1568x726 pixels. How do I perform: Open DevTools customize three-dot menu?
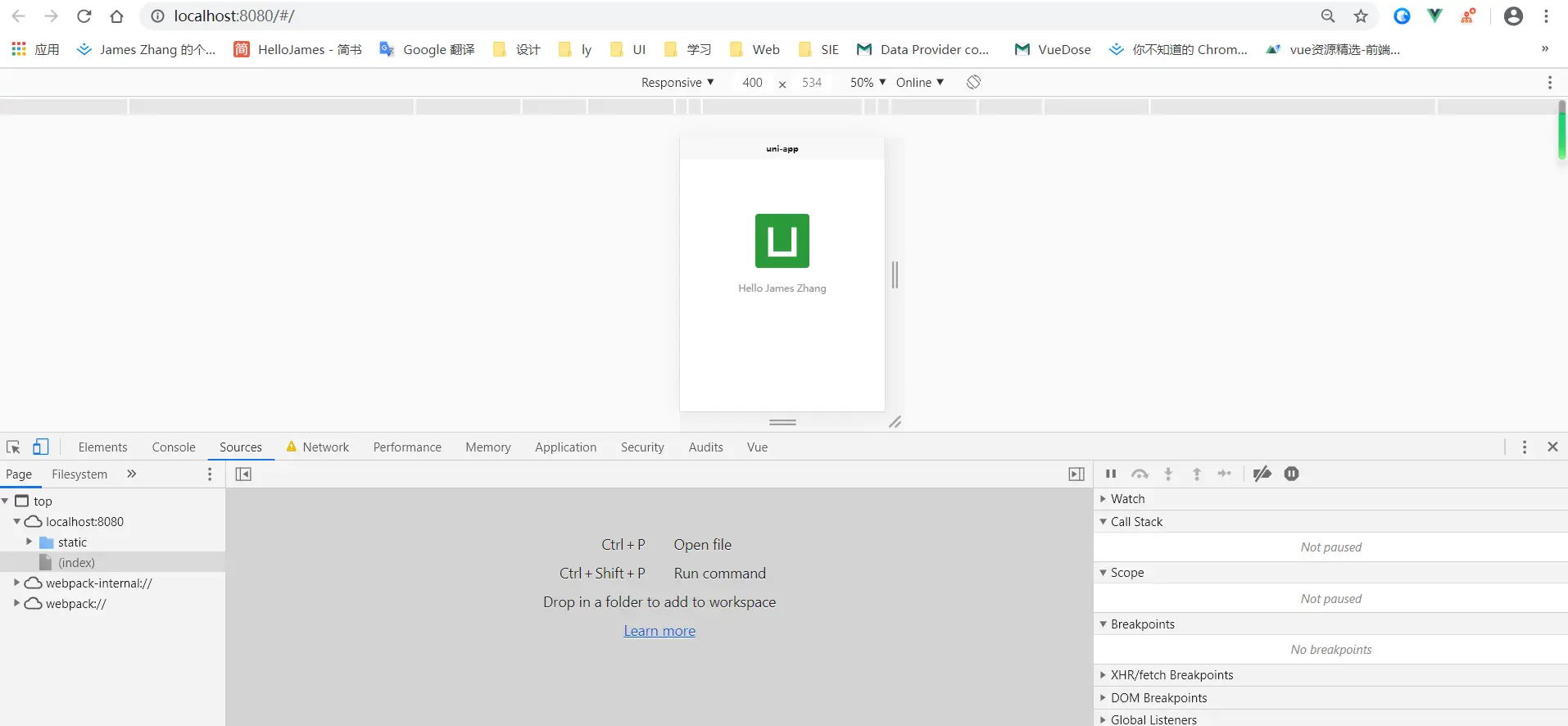pyautogui.click(x=1524, y=447)
